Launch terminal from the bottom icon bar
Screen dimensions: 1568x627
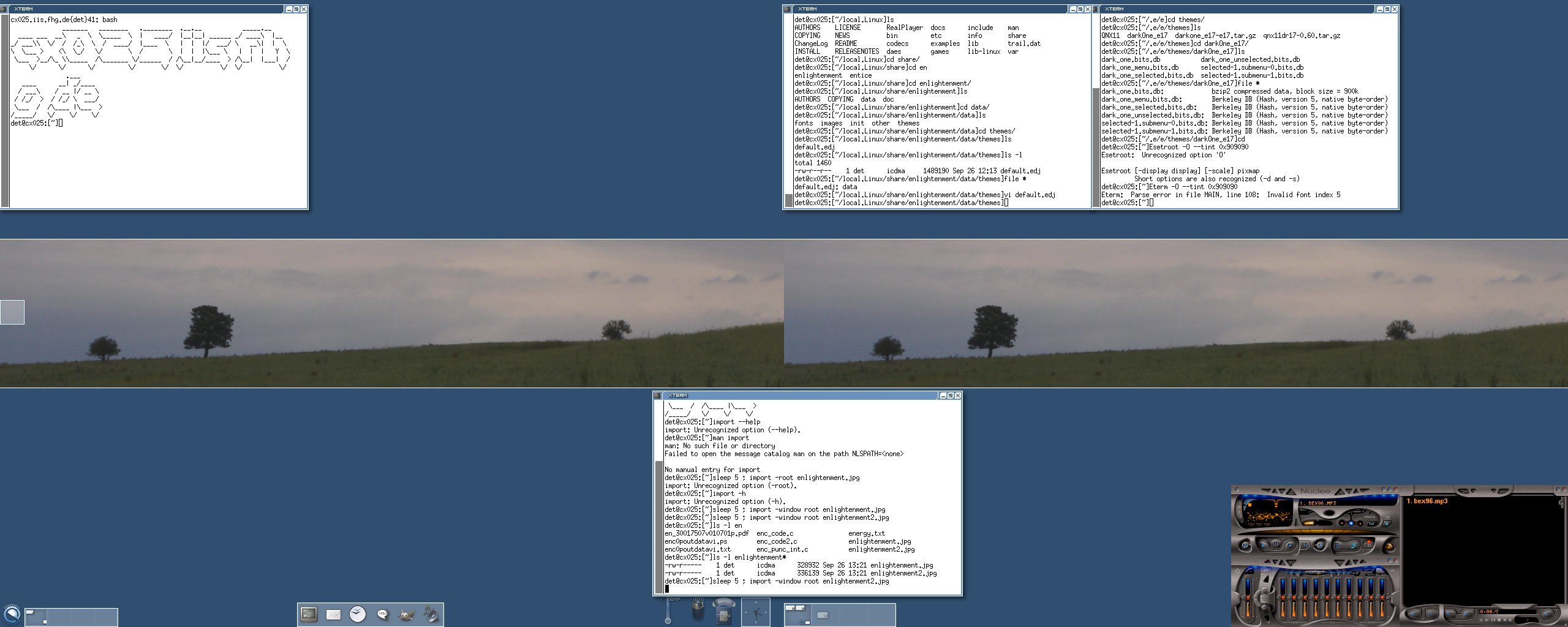(x=309, y=614)
